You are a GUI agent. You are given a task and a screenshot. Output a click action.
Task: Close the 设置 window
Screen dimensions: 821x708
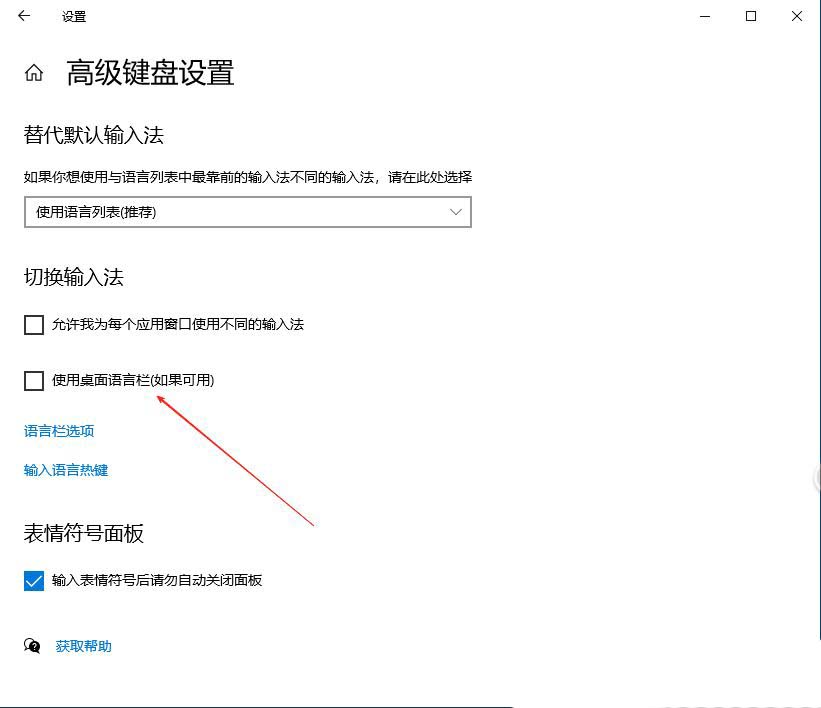click(797, 16)
